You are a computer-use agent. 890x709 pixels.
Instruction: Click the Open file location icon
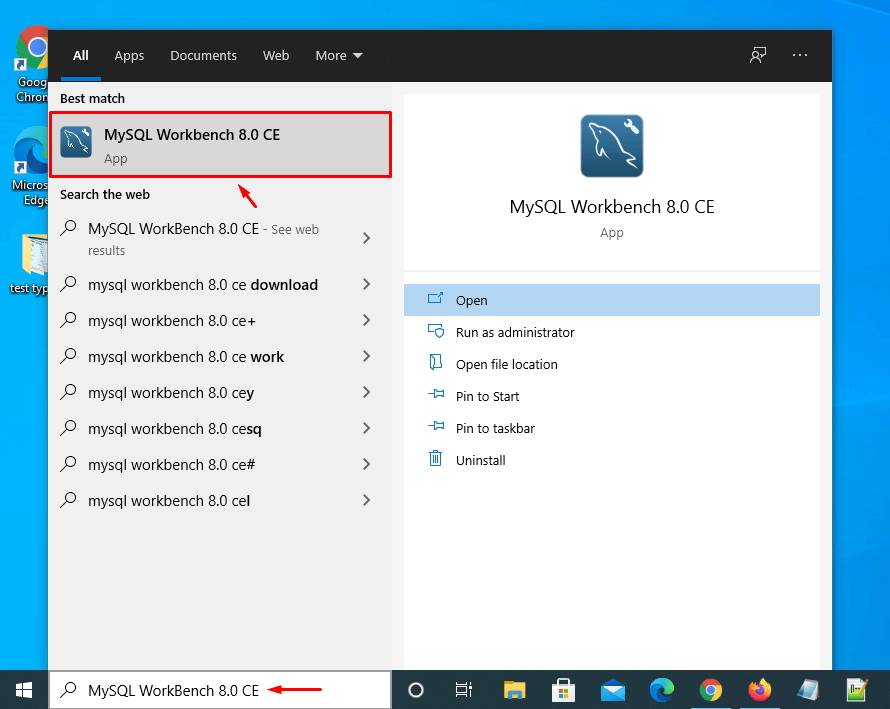click(x=435, y=363)
